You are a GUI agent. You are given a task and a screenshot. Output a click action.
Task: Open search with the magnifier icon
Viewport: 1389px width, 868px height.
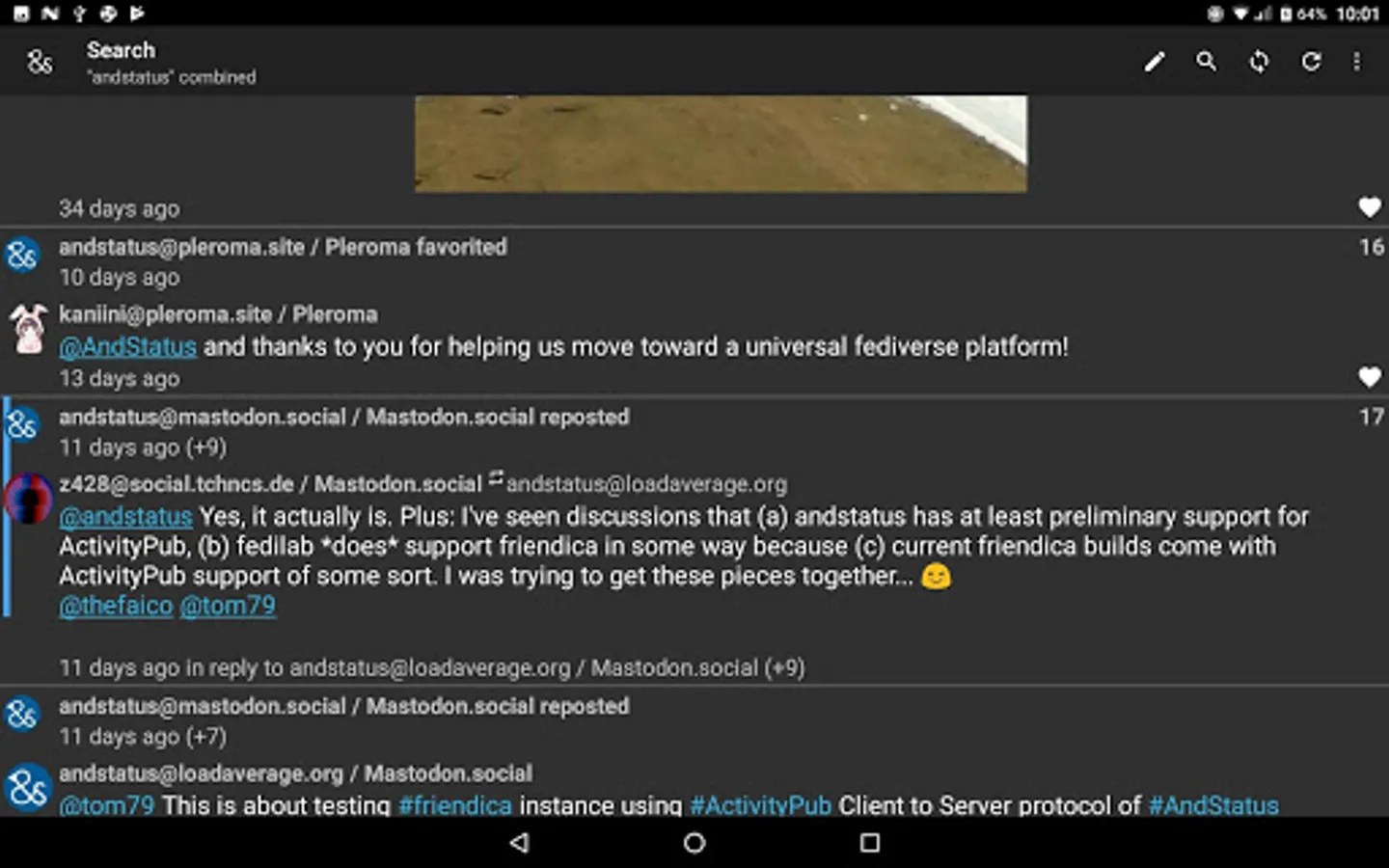point(1207,62)
